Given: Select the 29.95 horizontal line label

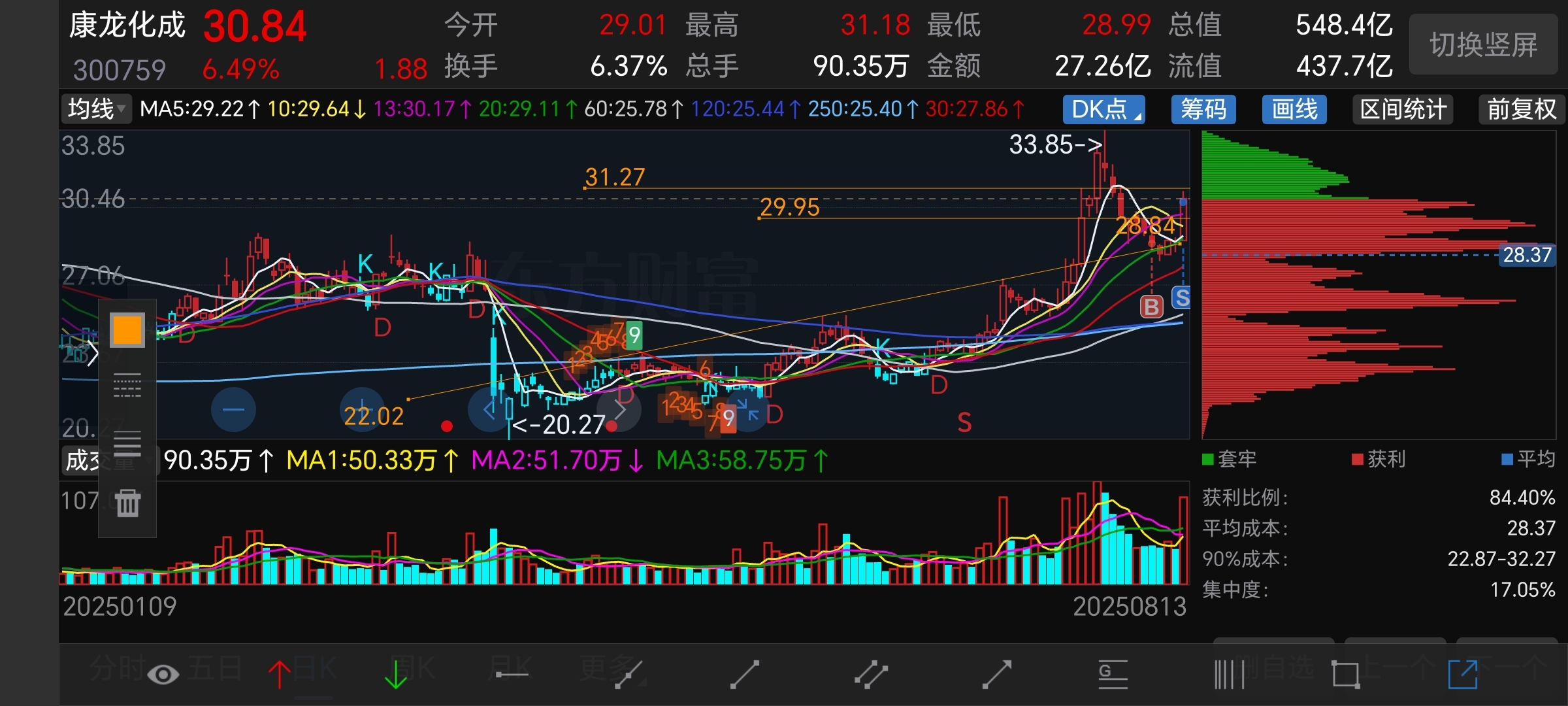Looking at the screenshot, I should coord(789,207).
